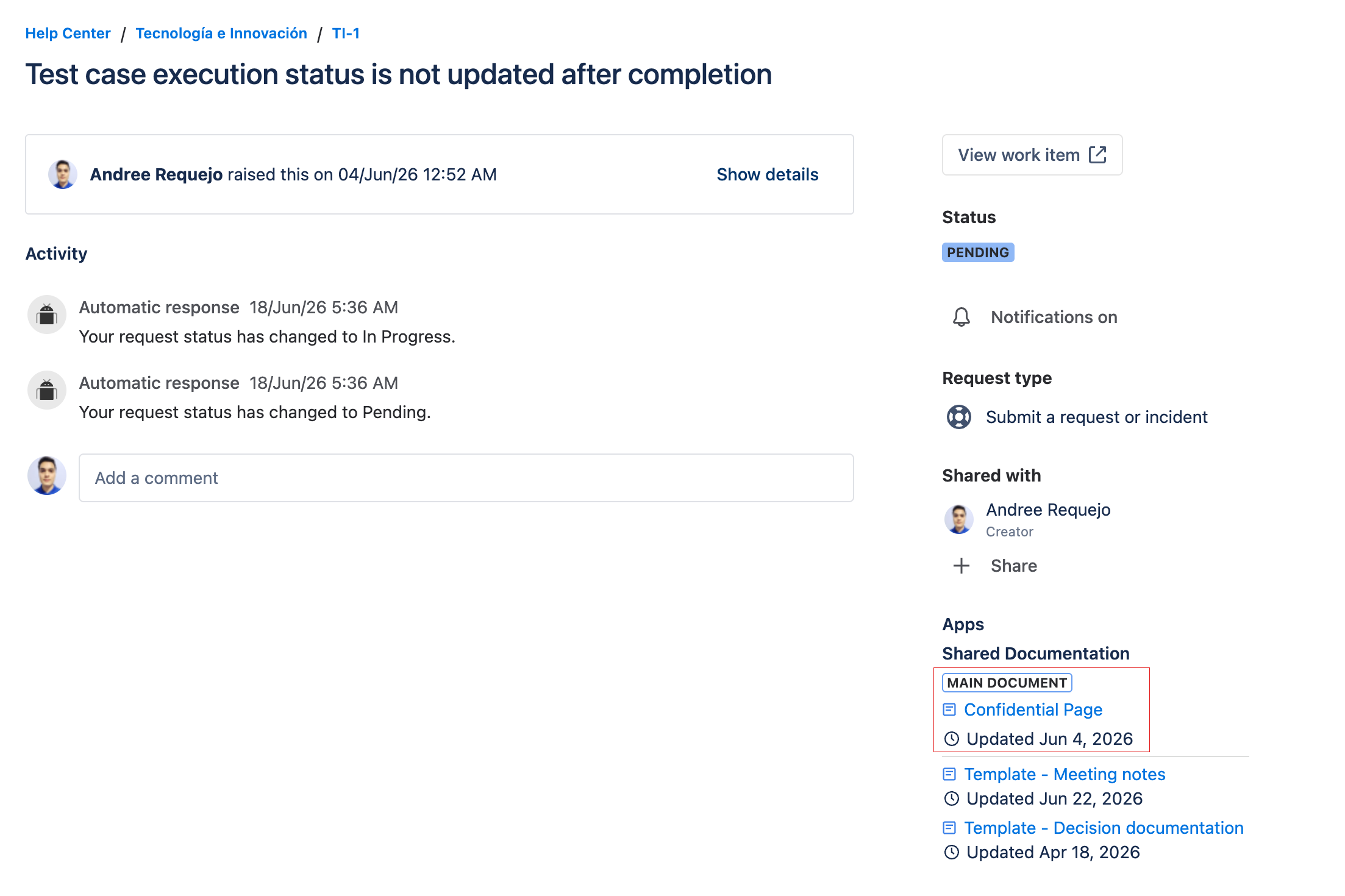Click the request title heading
The image size is (1345, 896).
point(399,74)
